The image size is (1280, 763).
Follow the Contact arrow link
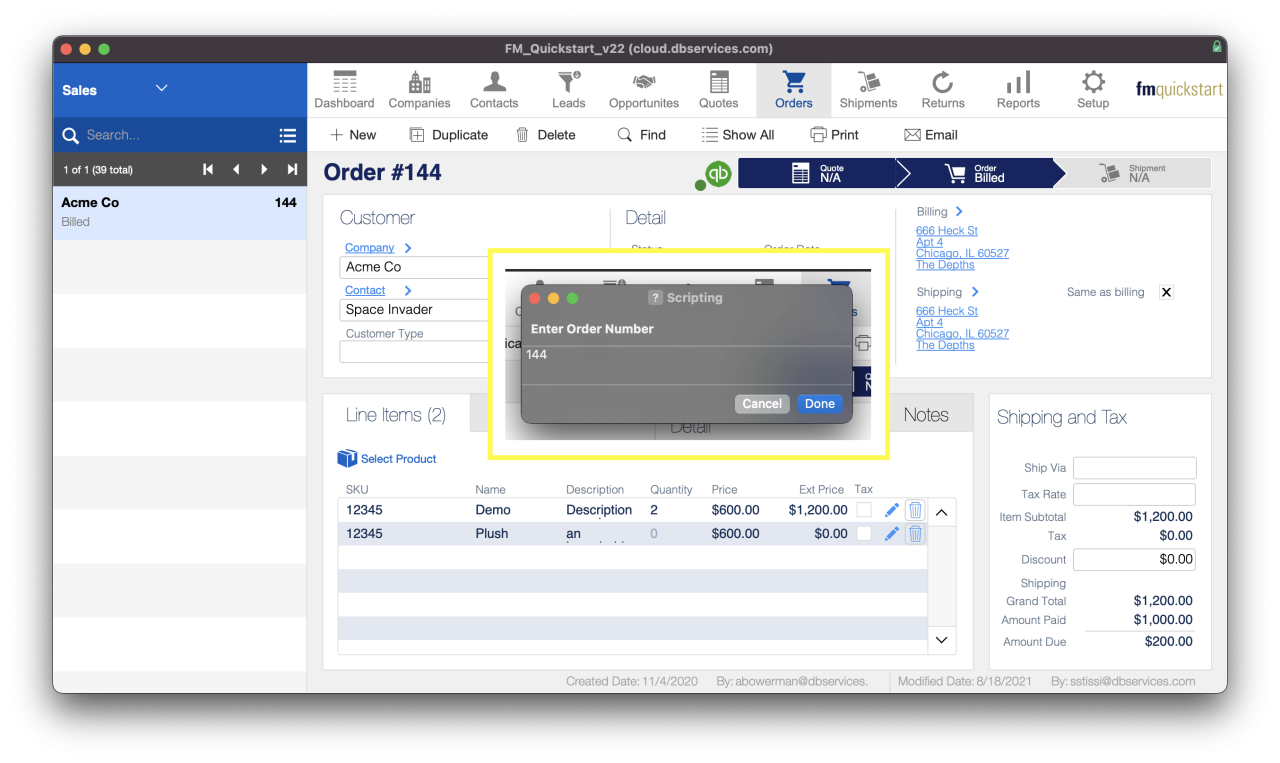(408, 291)
